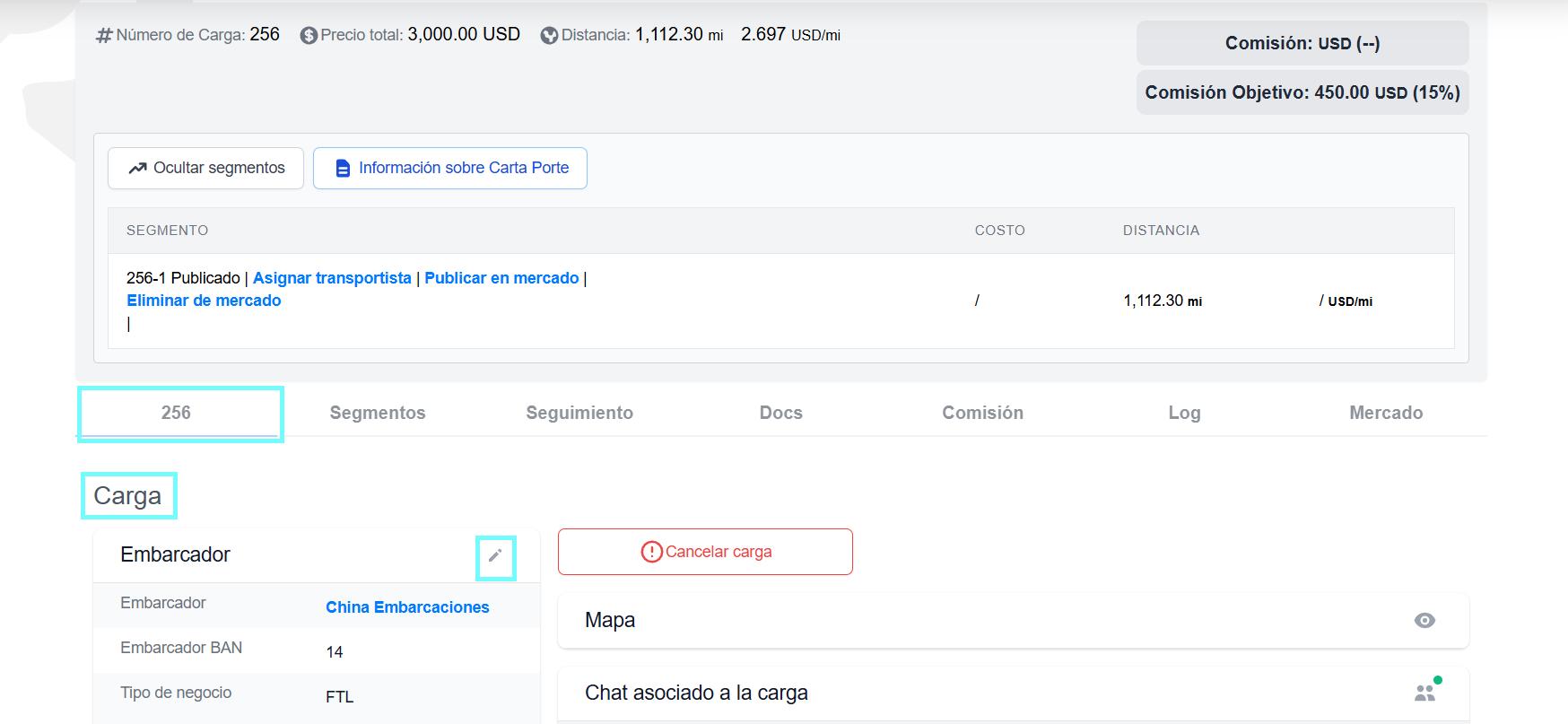Viewport: 1568px width, 724px height.
Task: Click the pencil edit icon for Embarcador
Action: 495,555
